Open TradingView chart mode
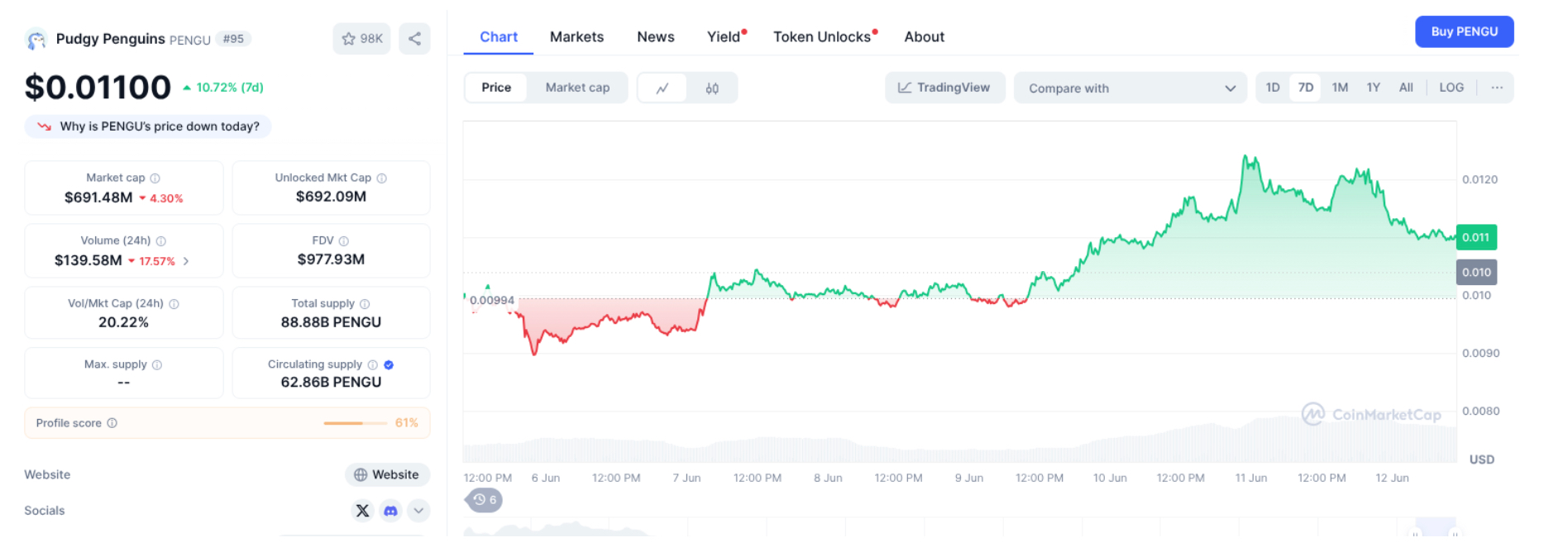The image size is (1568, 552). [x=944, y=88]
